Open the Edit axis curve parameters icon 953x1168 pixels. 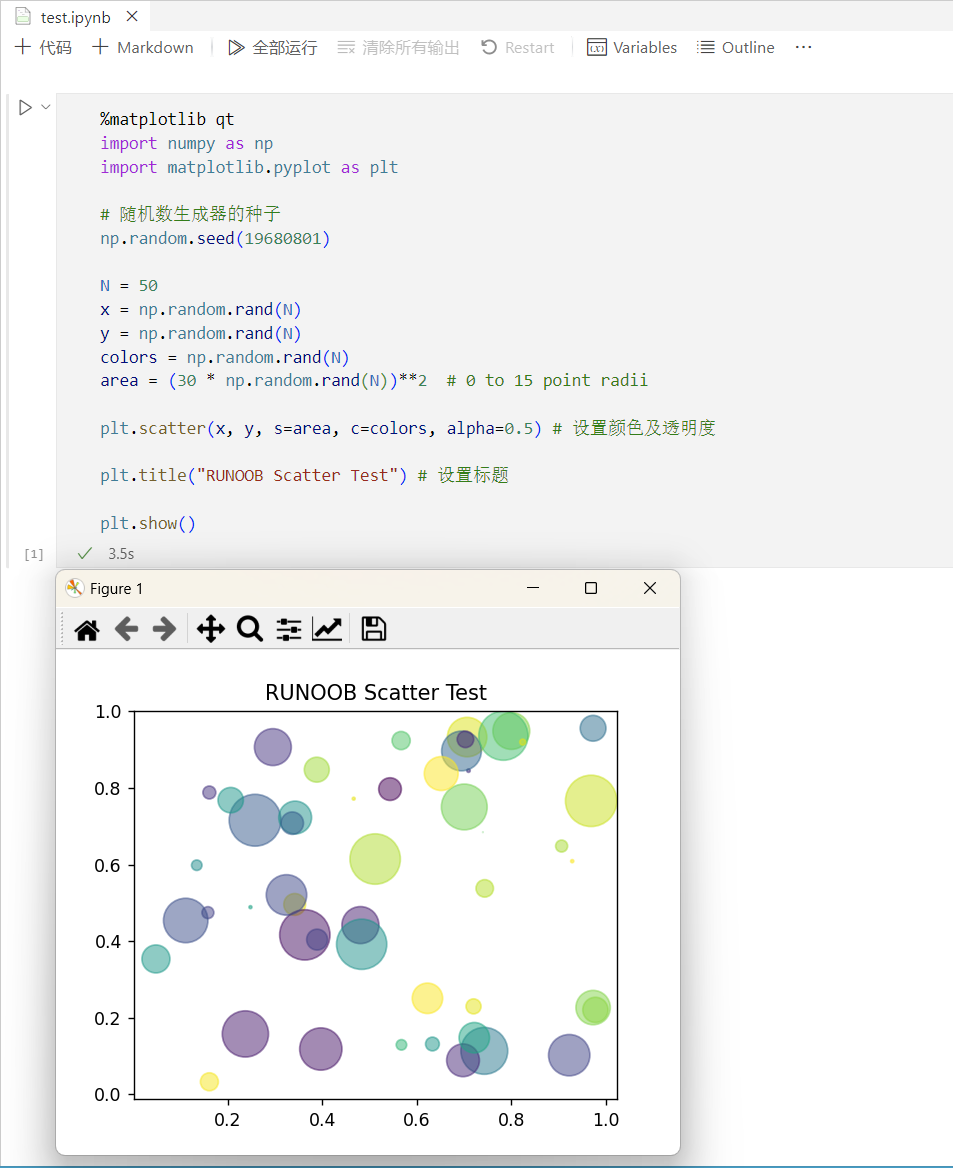[327, 629]
